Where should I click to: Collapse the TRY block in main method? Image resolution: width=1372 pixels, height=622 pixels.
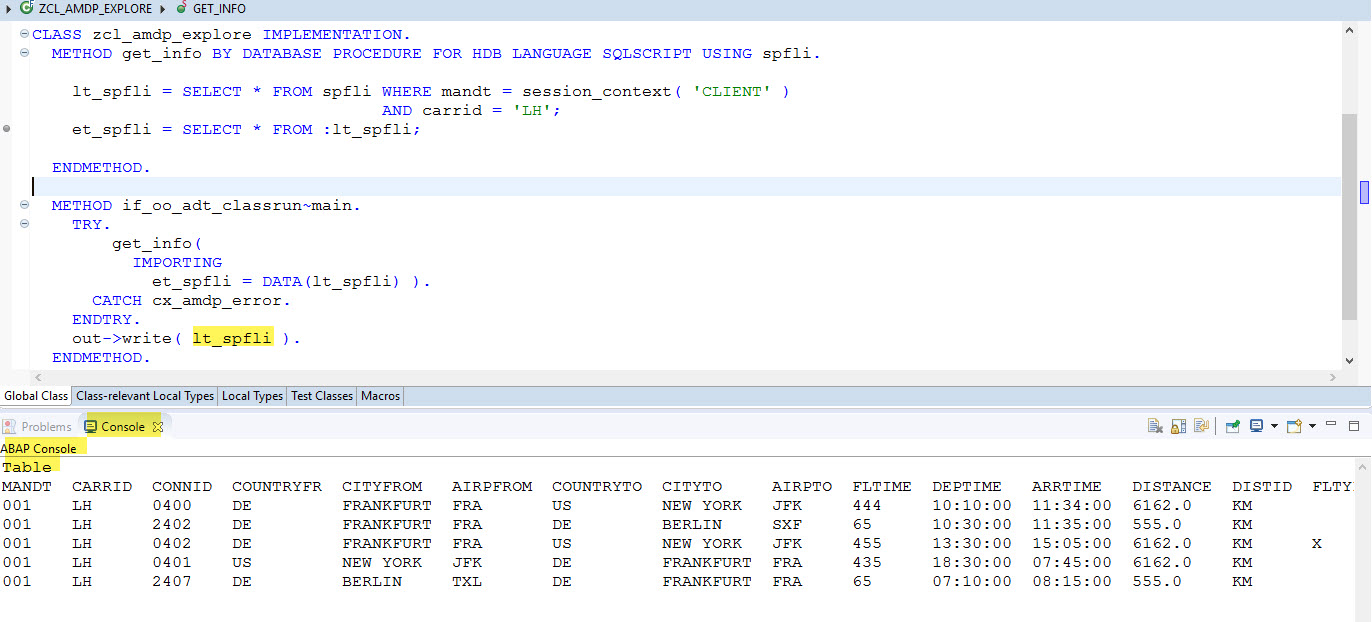pos(24,225)
